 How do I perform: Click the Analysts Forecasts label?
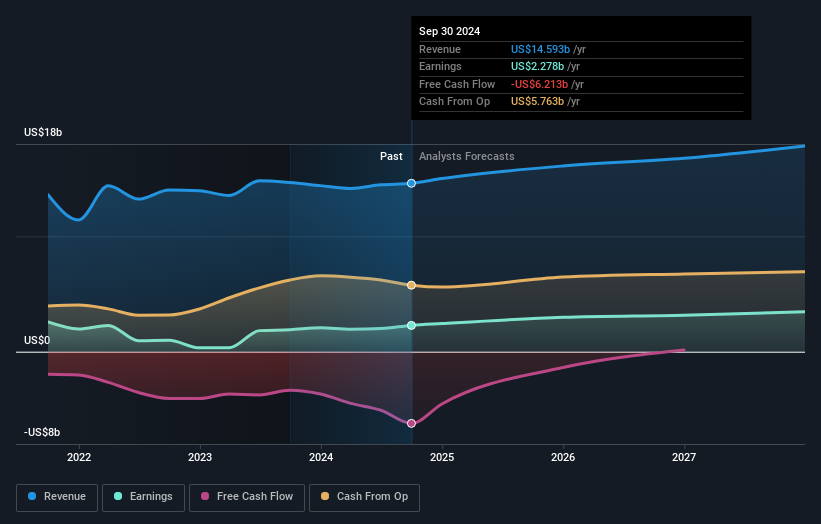coord(467,157)
